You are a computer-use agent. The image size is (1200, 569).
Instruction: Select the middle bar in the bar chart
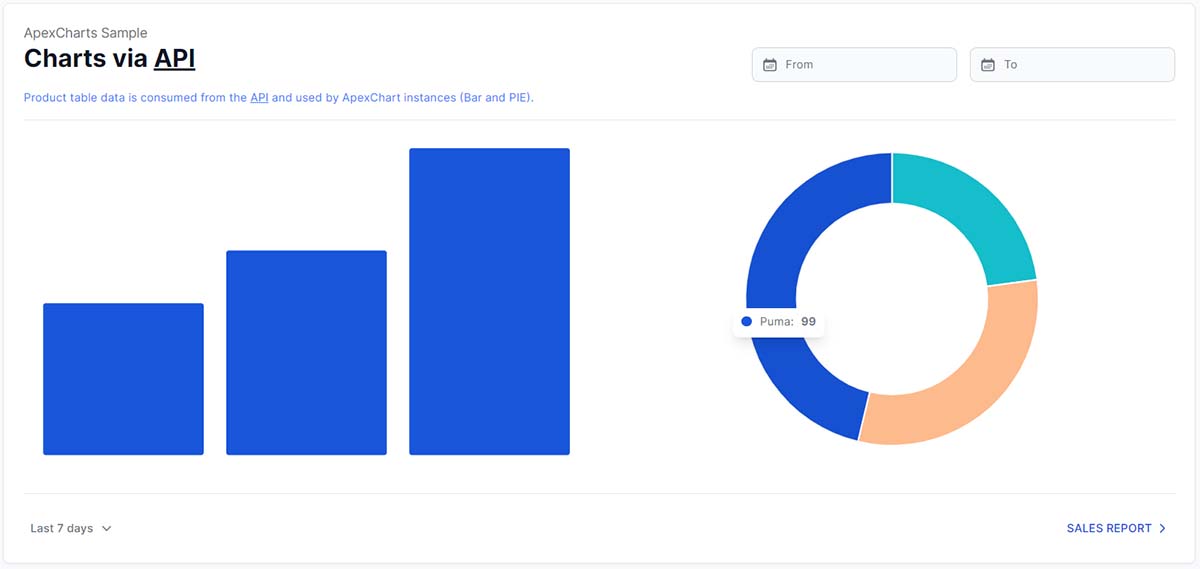pyautogui.click(x=306, y=353)
